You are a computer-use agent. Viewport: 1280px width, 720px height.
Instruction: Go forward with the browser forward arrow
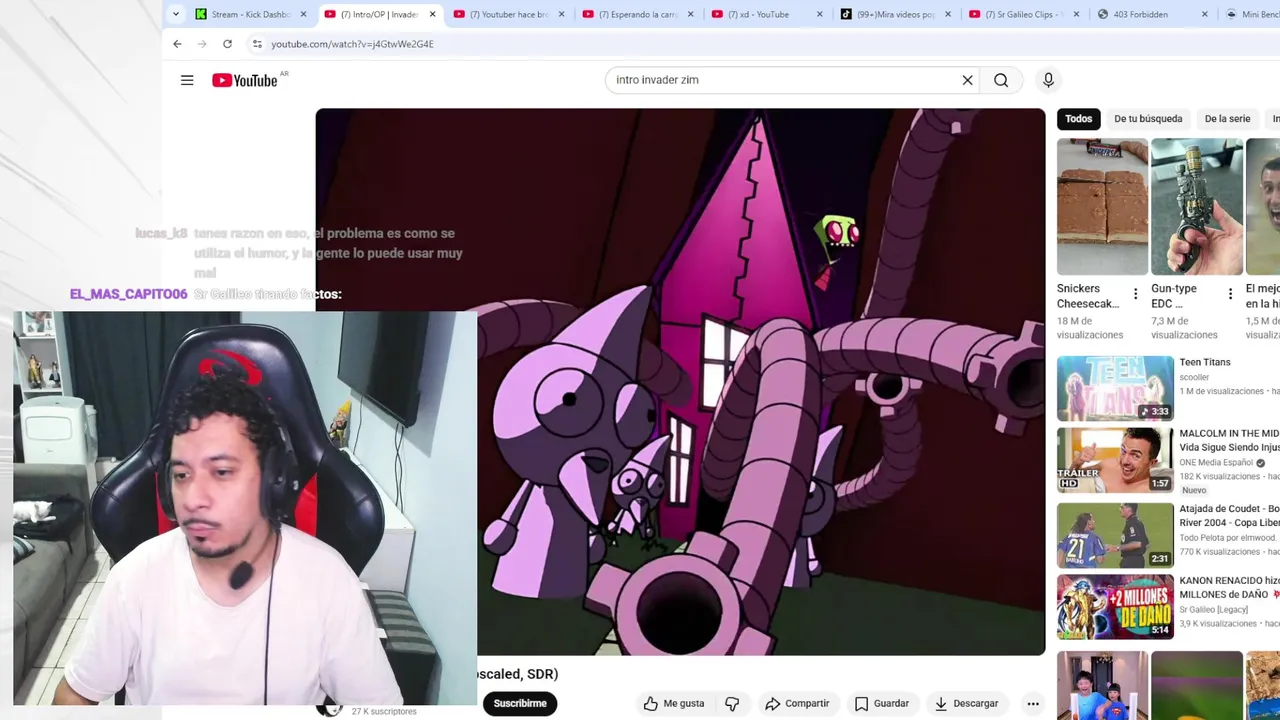tap(202, 44)
